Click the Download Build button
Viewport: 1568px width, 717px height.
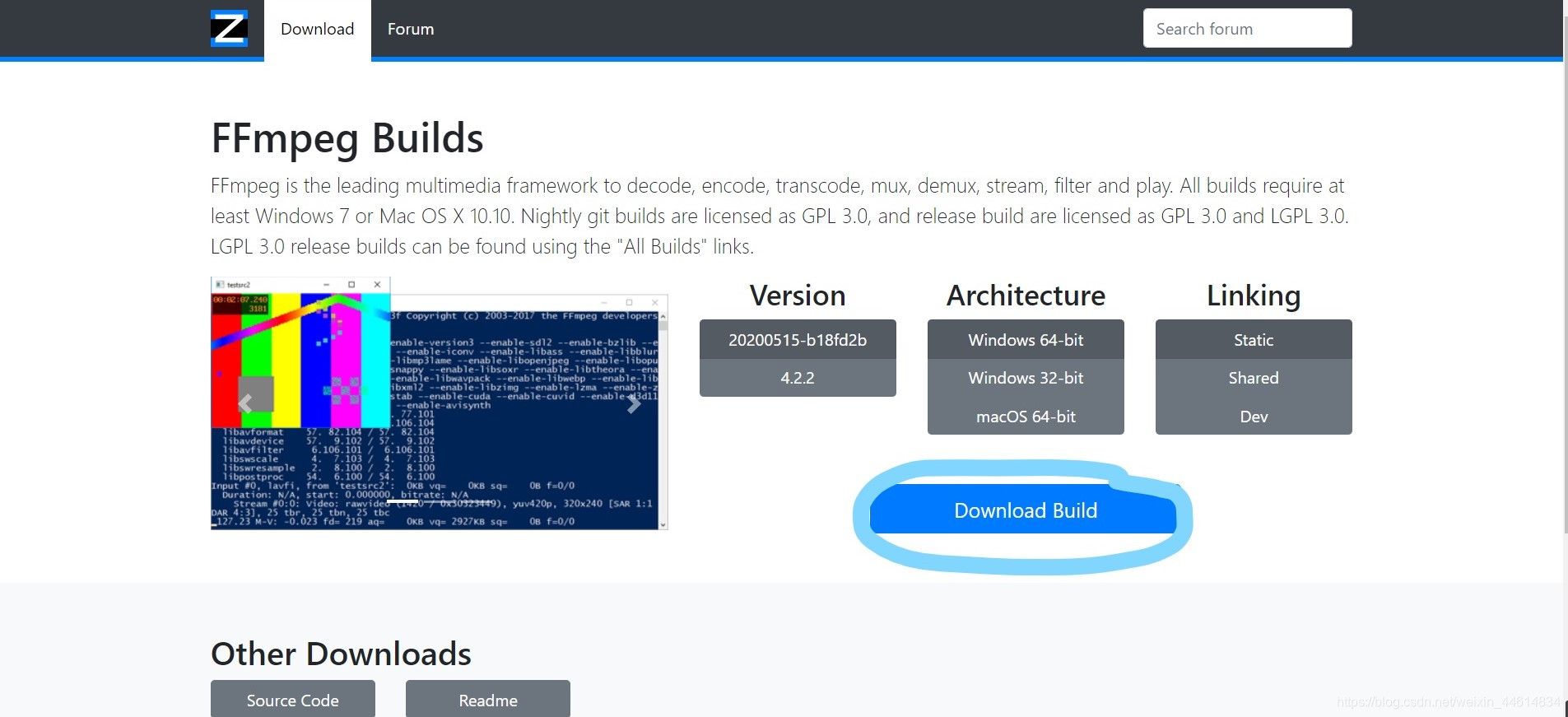[1026, 510]
